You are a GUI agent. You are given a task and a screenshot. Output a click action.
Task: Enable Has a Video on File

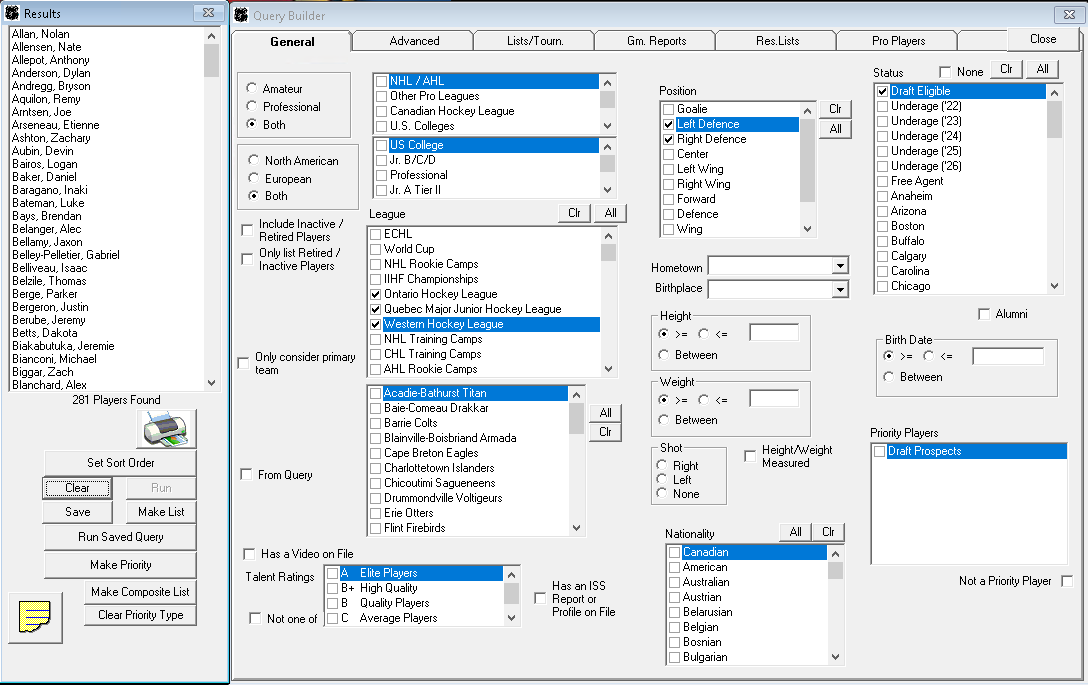pyautogui.click(x=249, y=554)
